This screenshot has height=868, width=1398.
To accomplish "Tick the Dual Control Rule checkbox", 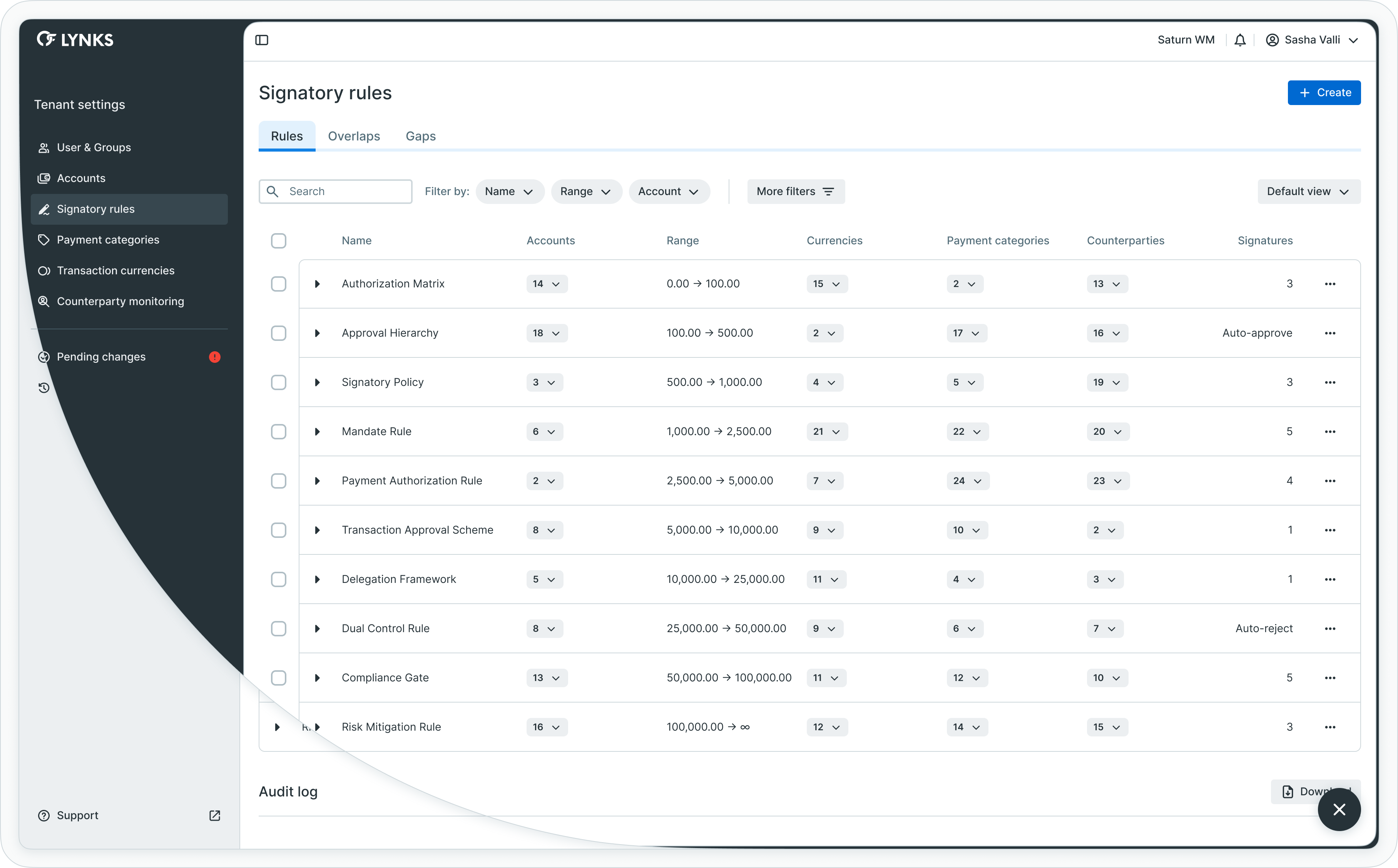I will coord(278,629).
